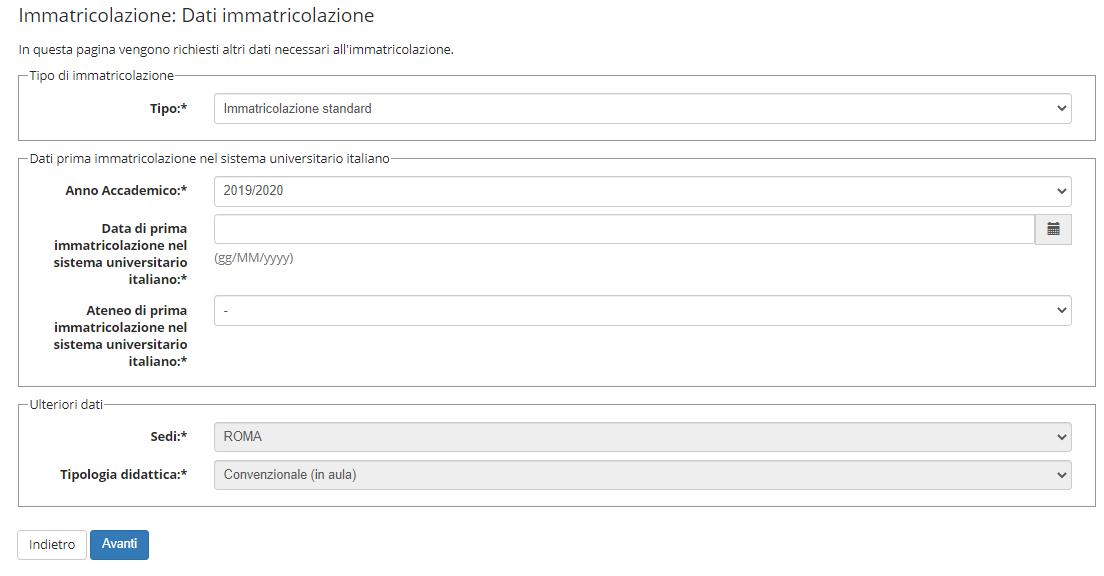Click the "Ateneo di prima immatricolazione" label
Image resolution: width=1104 pixels, height=576 pixels.
point(120,336)
